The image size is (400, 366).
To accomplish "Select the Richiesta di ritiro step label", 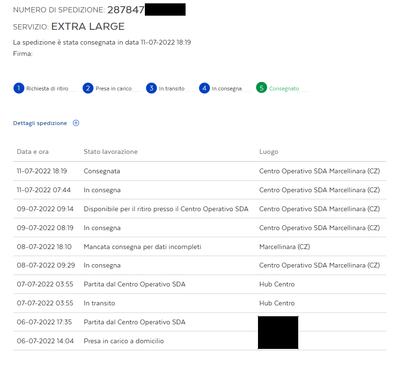I will click(x=47, y=89).
